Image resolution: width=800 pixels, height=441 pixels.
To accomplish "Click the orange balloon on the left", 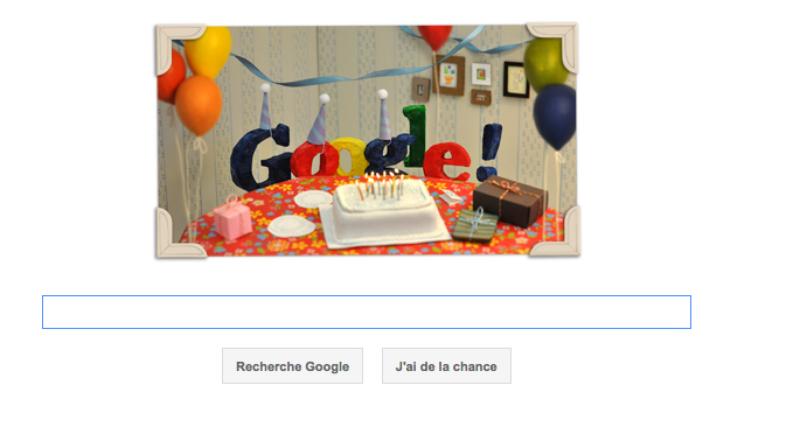I will (x=198, y=105).
